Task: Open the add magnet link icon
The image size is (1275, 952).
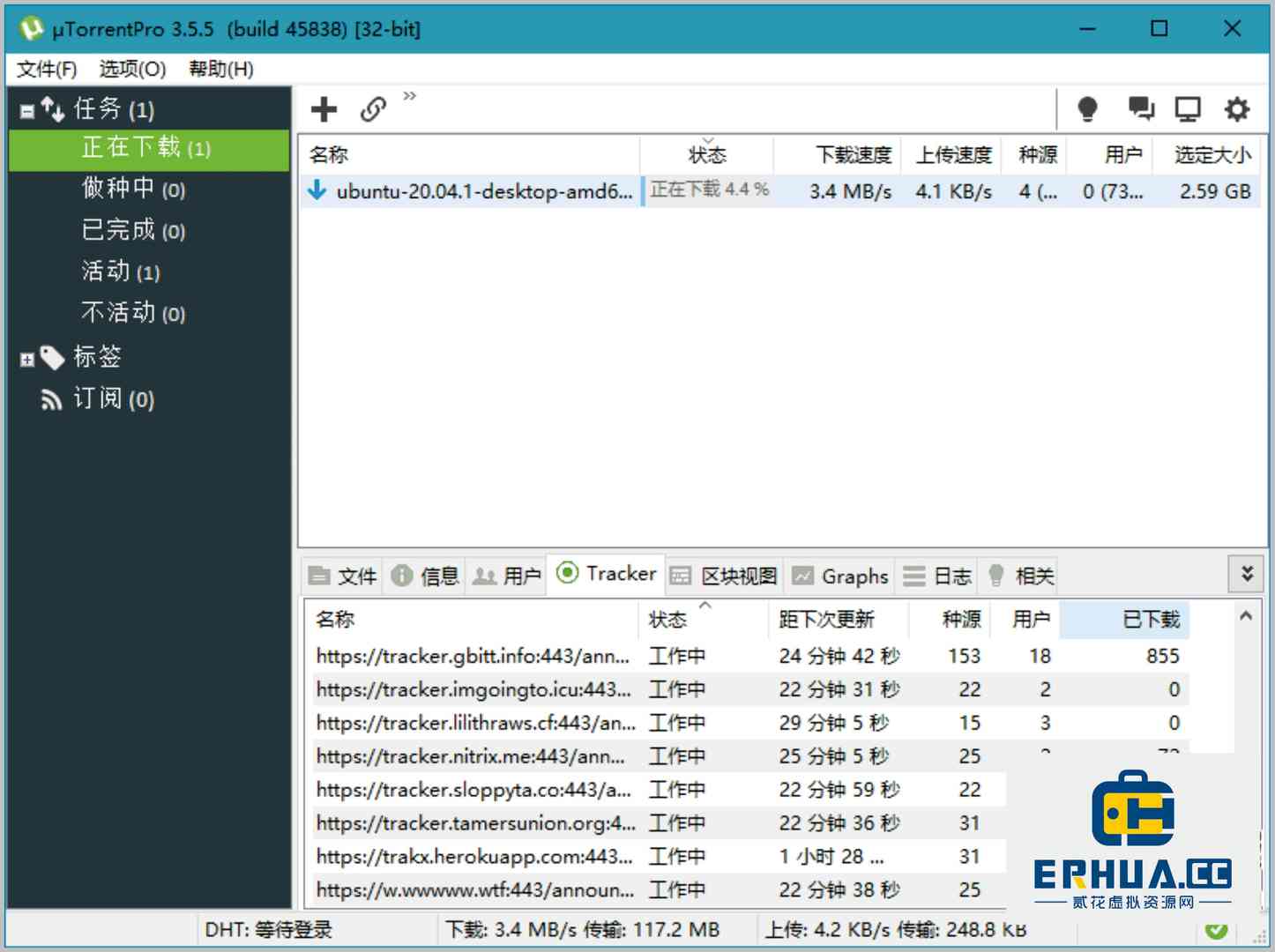Action: (x=374, y=109)
